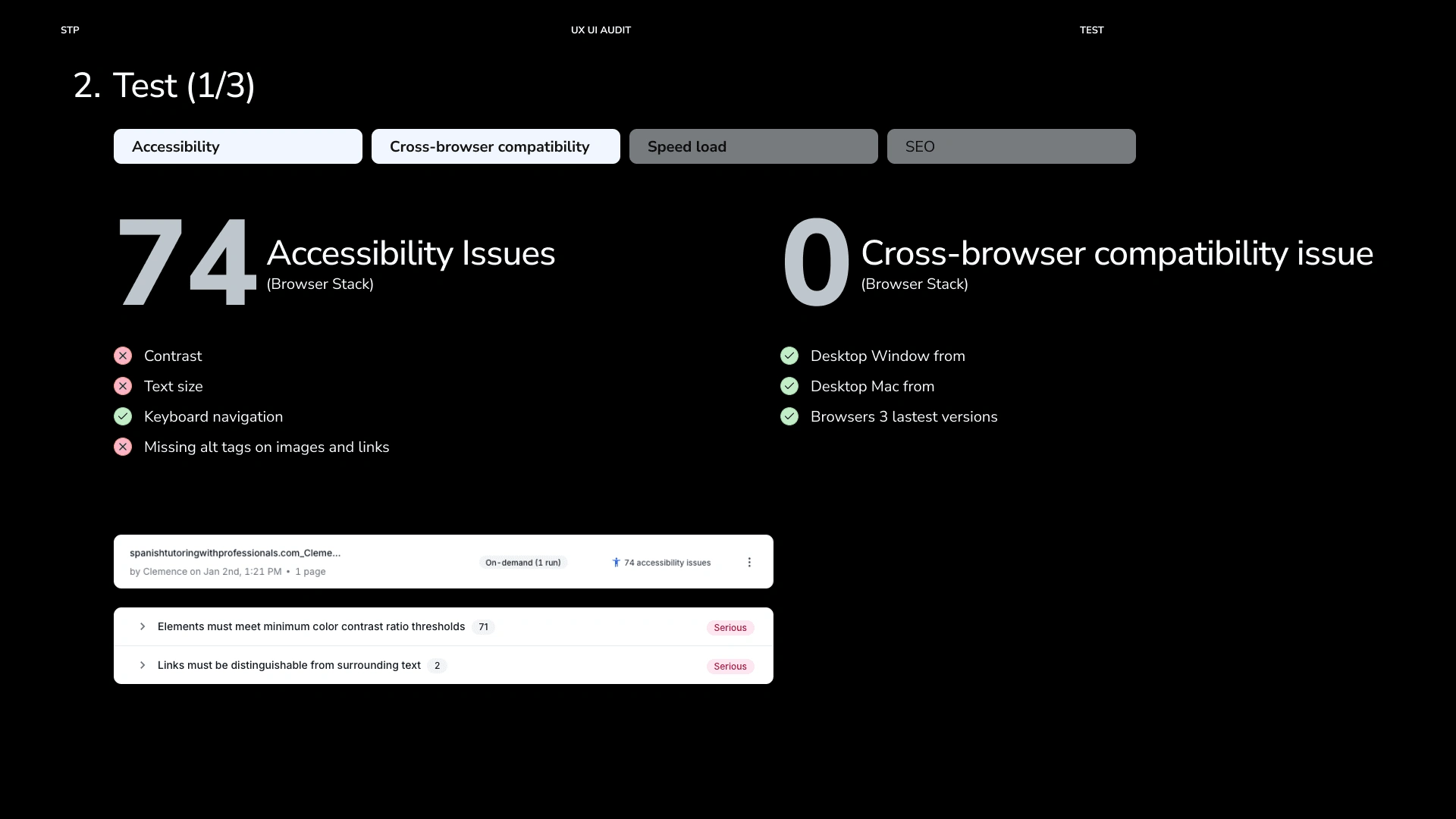Click the red cross icon beside Contrast

pyautogui.click(x=123, y=356)
